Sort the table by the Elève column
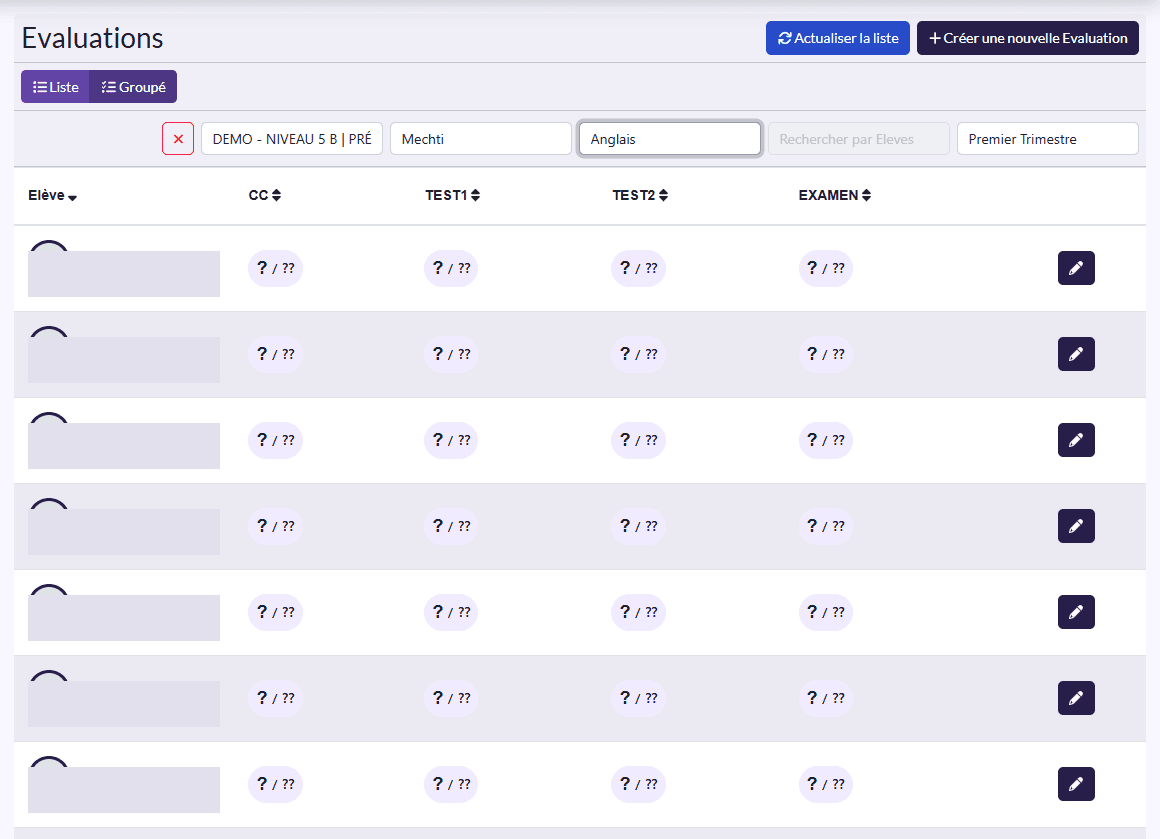Image resolution: width=1160 pixels, height=839 pixels. (x=53, y=195)
